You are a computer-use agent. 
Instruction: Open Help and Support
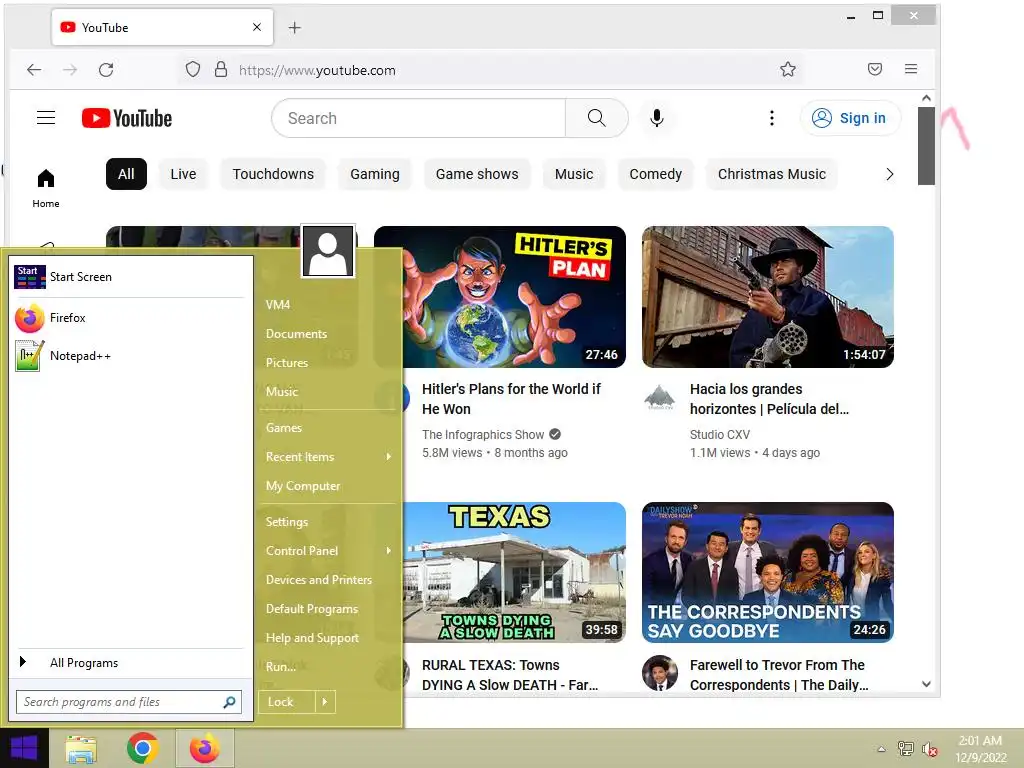coord(312,638)
